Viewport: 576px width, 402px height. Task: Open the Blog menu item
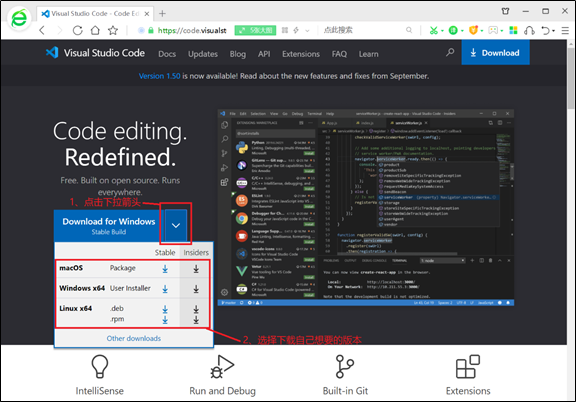click(x=238, y=54)
